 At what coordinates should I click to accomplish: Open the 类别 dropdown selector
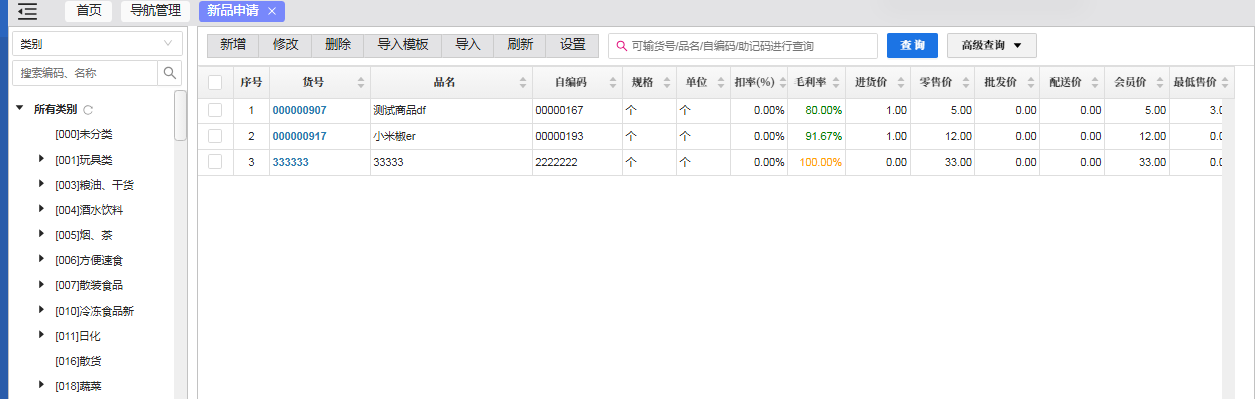click(97, 44)
